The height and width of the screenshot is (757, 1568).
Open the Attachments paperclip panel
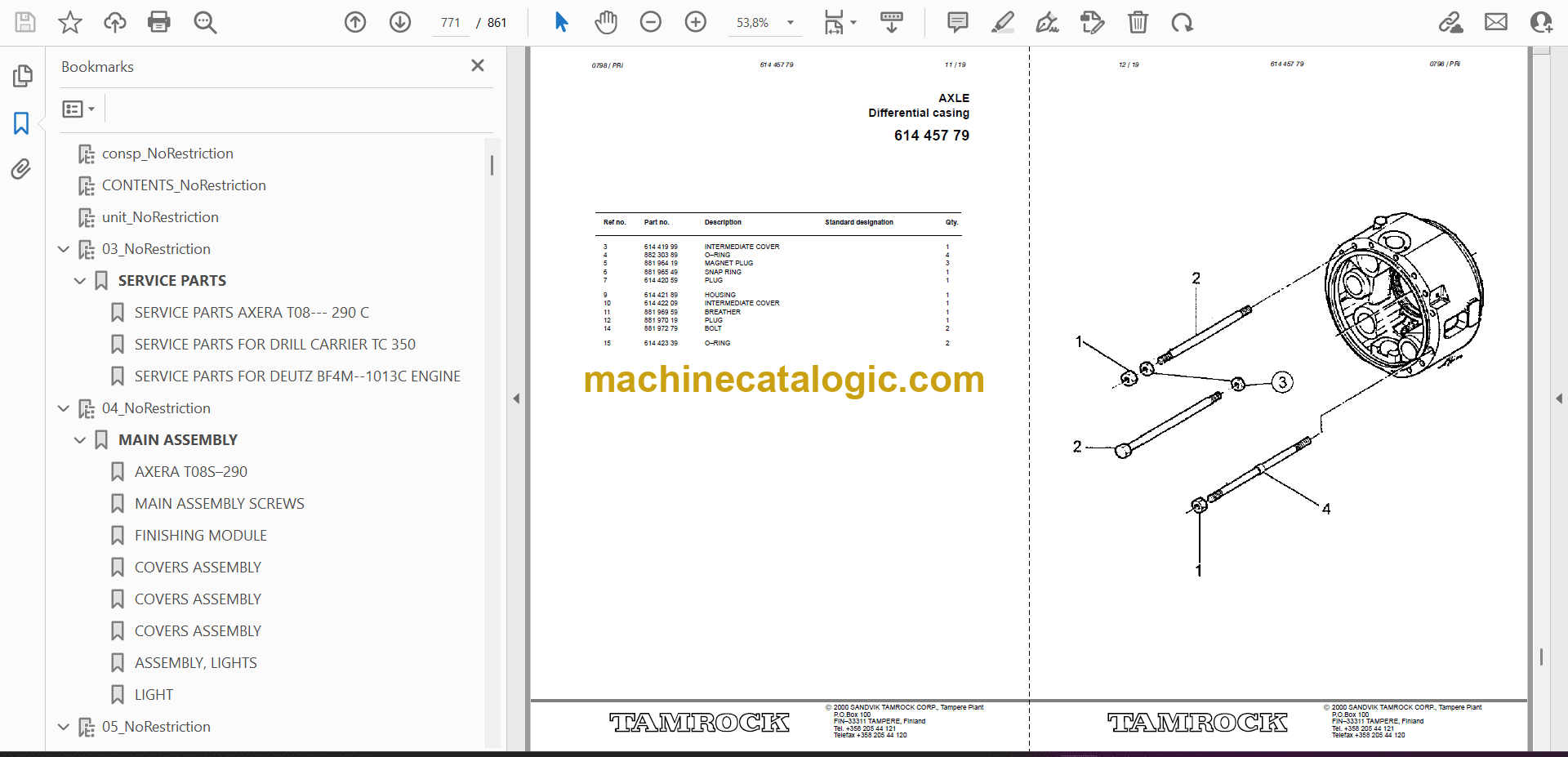point(21,169)
